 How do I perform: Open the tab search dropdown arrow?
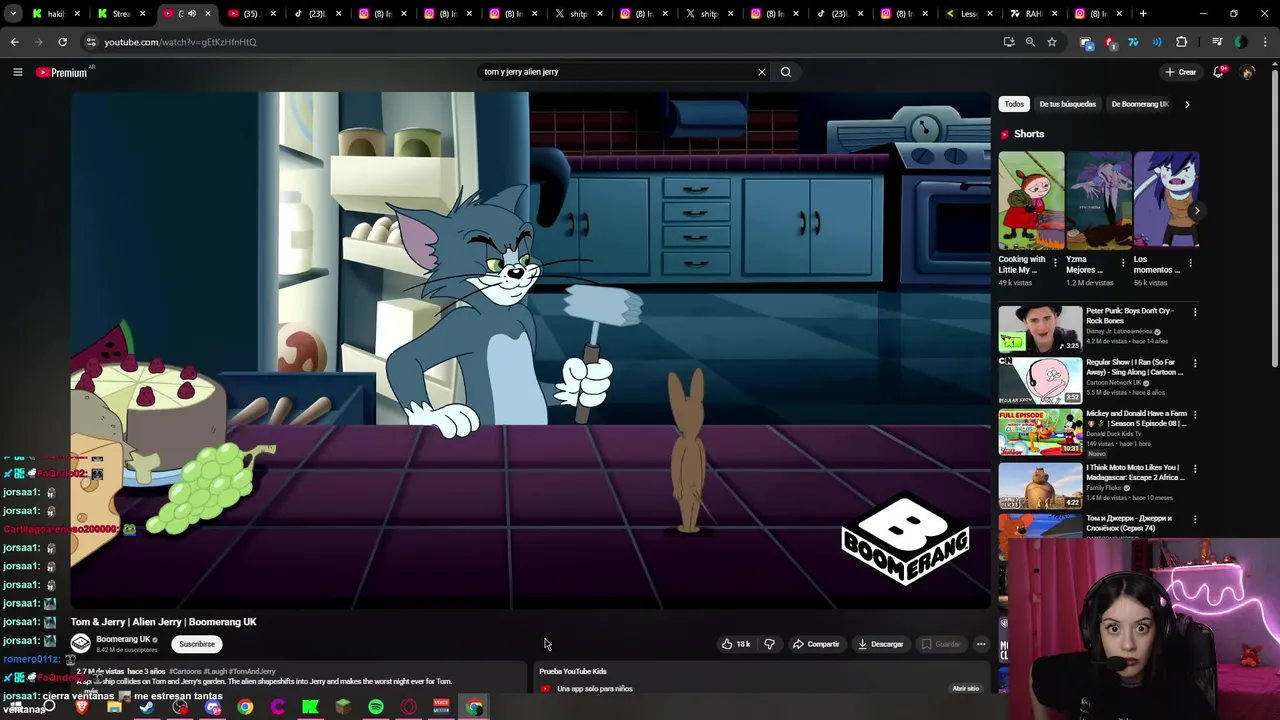point(13,14)
